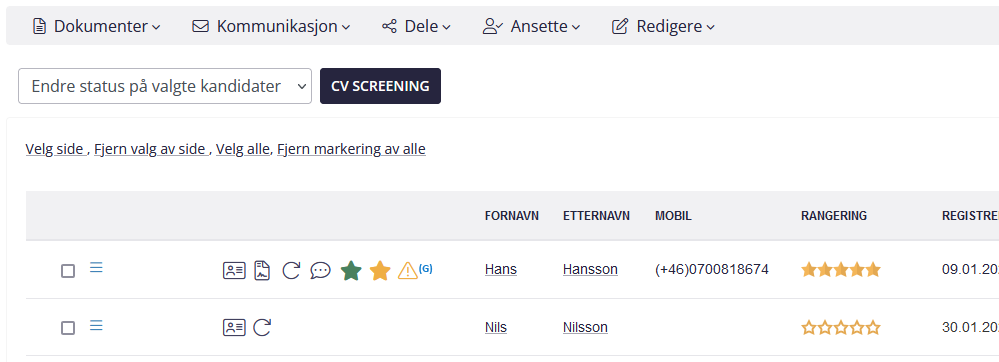This screenshot has width=999, height=362.
Task: Open the Redigere menu
Action: click(x=663, y=26)
